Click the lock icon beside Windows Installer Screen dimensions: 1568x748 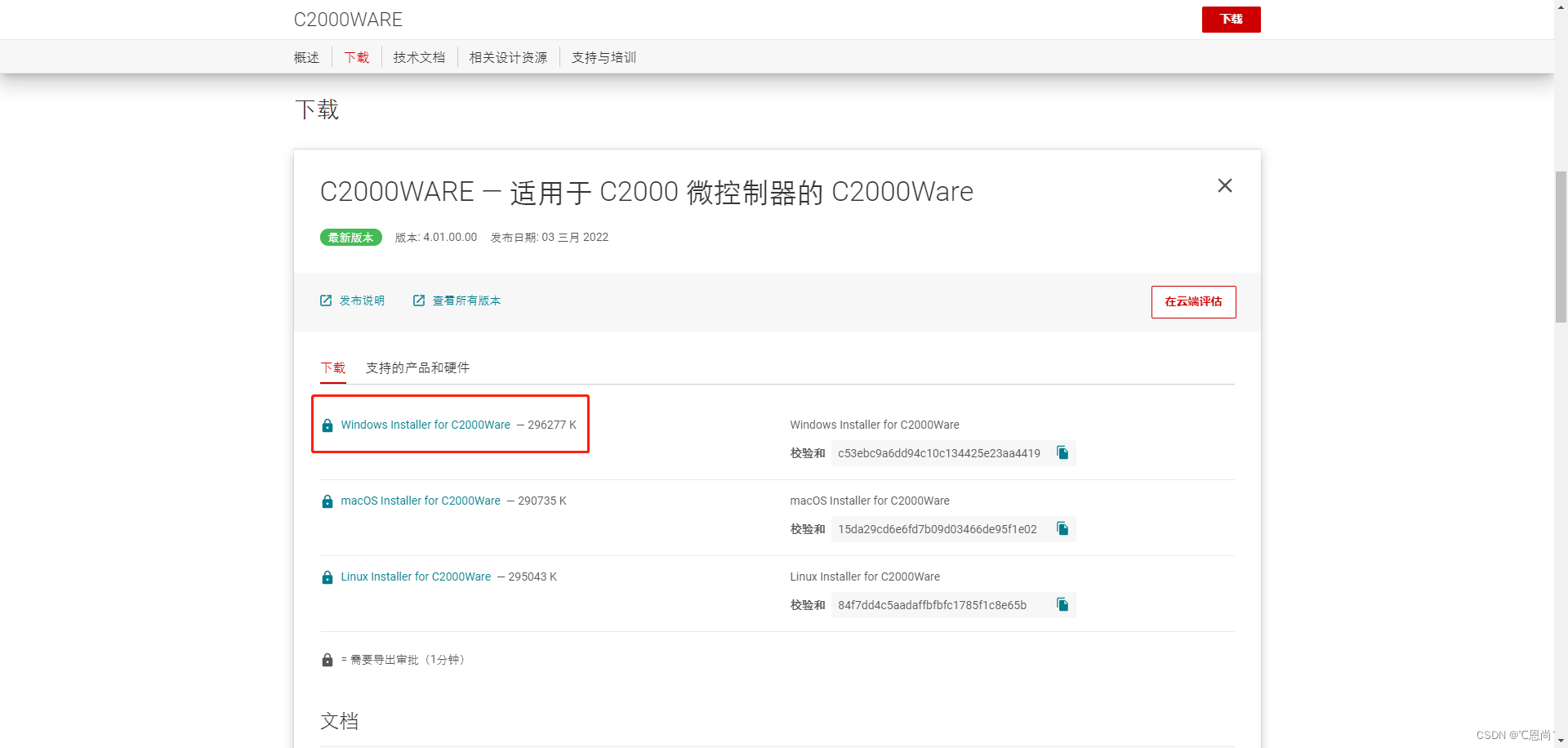[327, 425]
